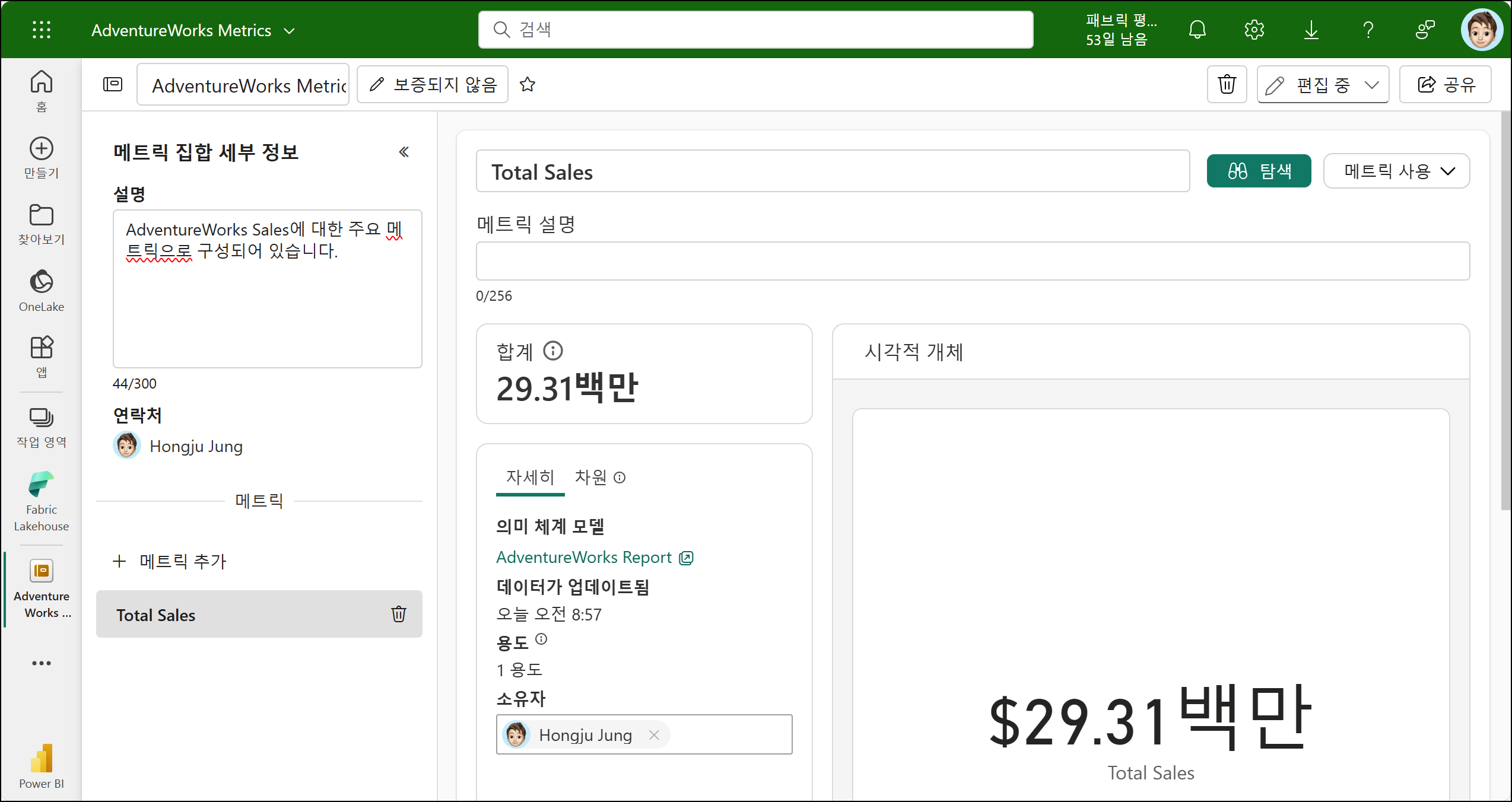Open the help question mark
Image resolution: width=1512 pixels, height=802 pixels.
[x=1368, y=30]
